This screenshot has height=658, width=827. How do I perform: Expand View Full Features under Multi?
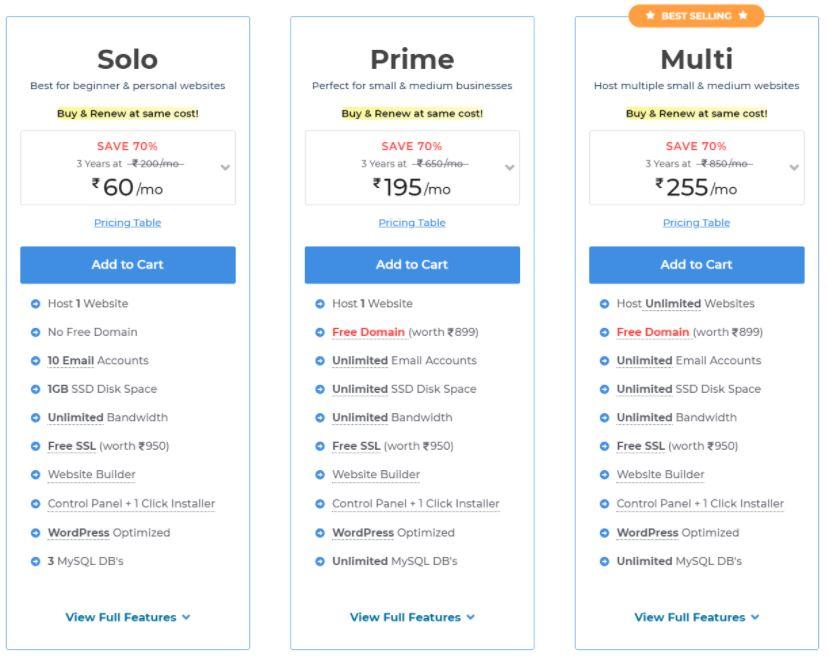tap(696, 617)
